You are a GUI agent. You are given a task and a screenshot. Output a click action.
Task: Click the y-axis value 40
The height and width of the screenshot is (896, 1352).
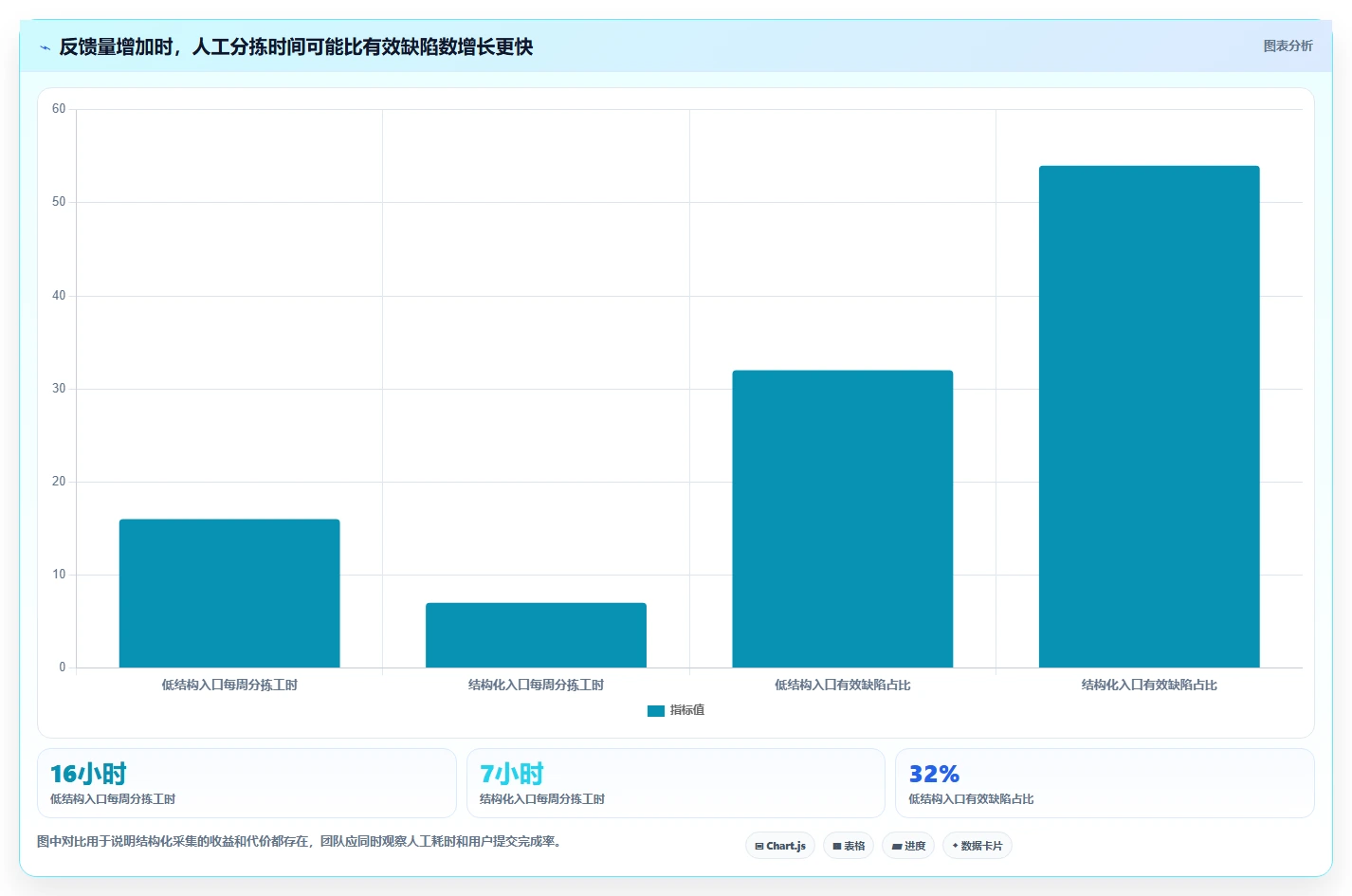pos(59,296)
